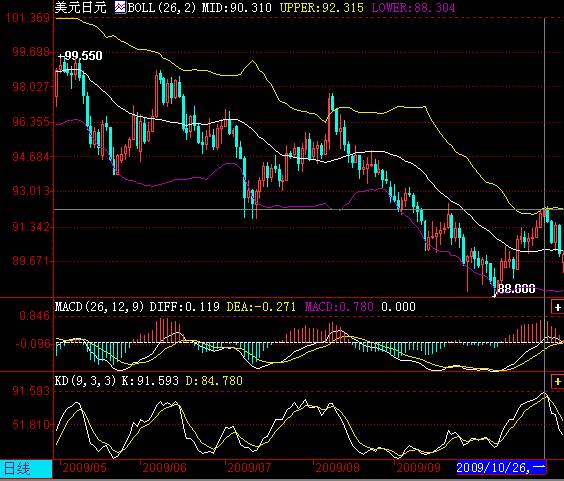Select the 美元日元 currency pair title
Viewport: 564px width, 481px height.
click(x=81, y=7)
